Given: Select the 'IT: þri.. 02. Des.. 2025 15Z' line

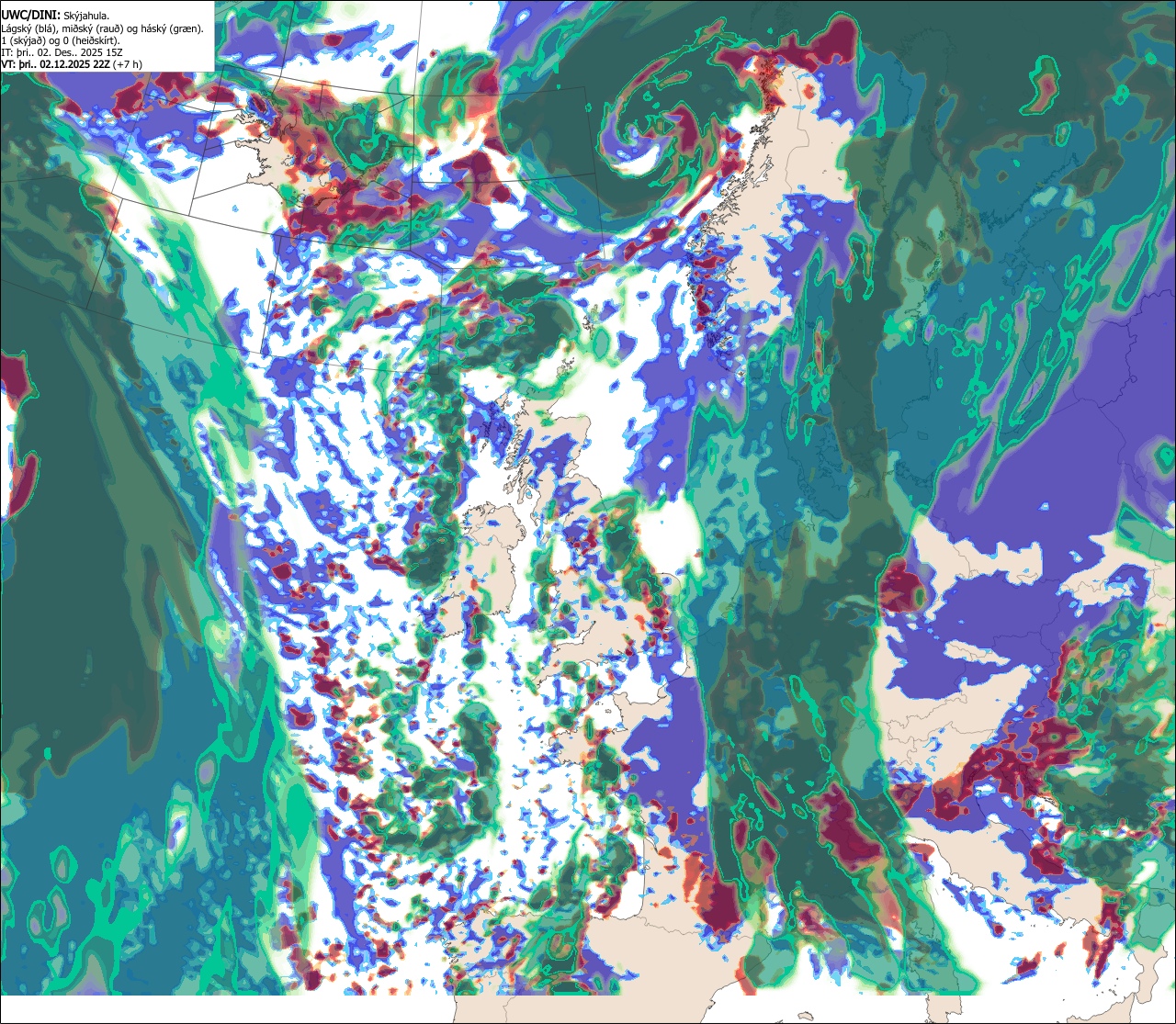Looking at the screenshot, I should pos(61,52).
